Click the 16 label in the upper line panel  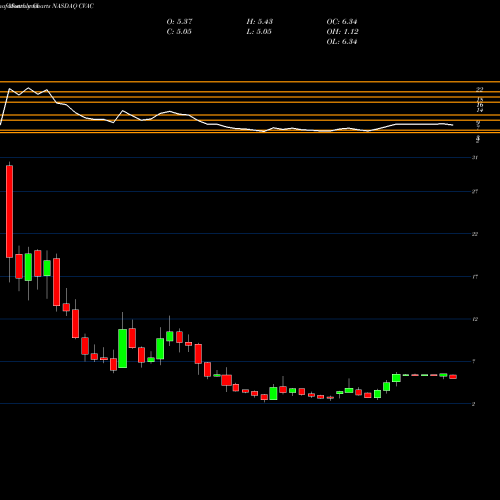point(480,105)
